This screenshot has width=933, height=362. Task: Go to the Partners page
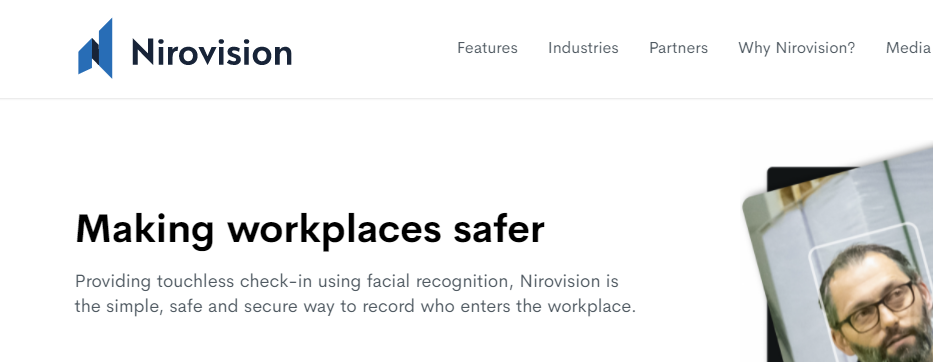point(678,48)
